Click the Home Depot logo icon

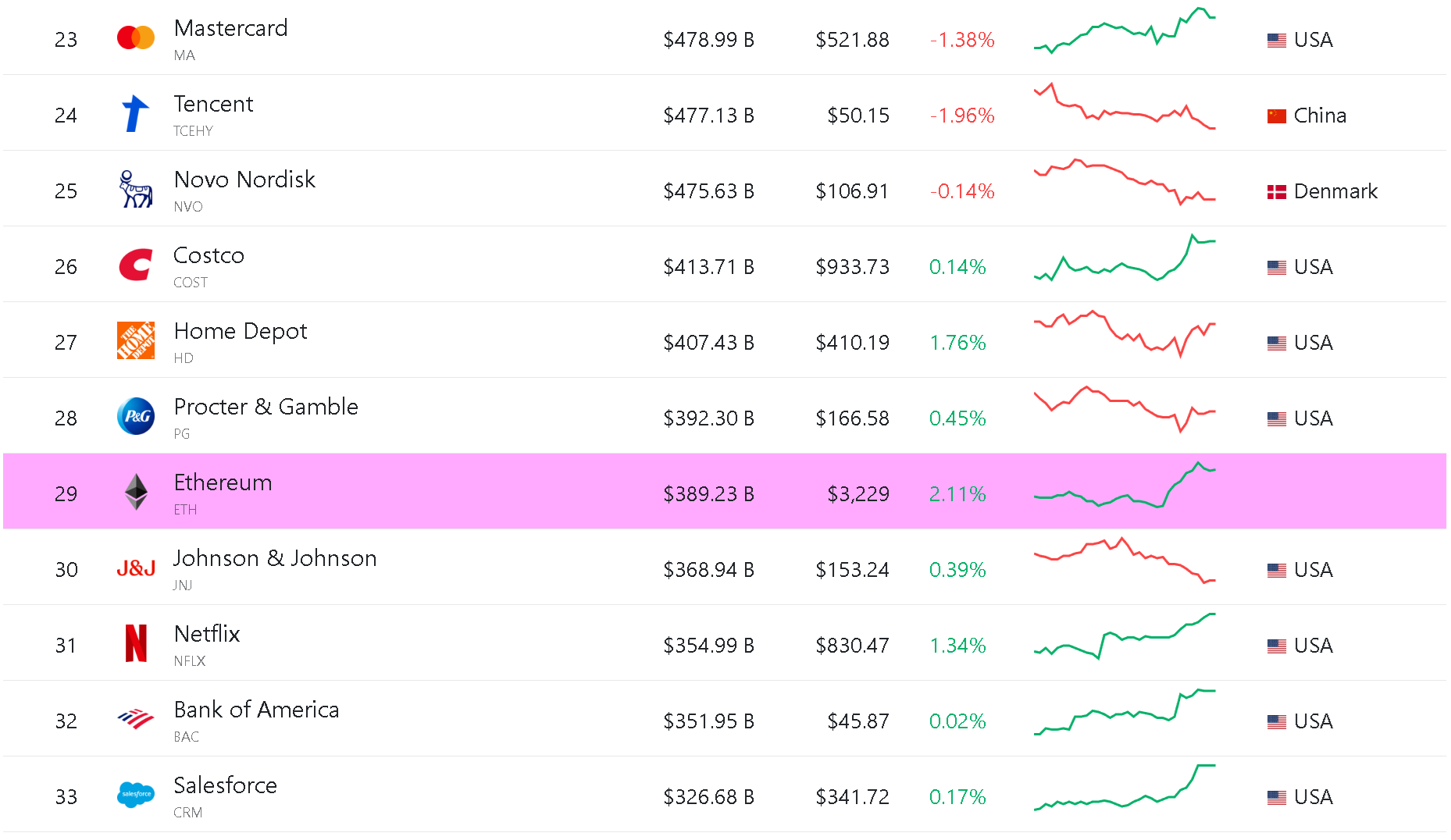pyautogui.click(x=136, y=340)
